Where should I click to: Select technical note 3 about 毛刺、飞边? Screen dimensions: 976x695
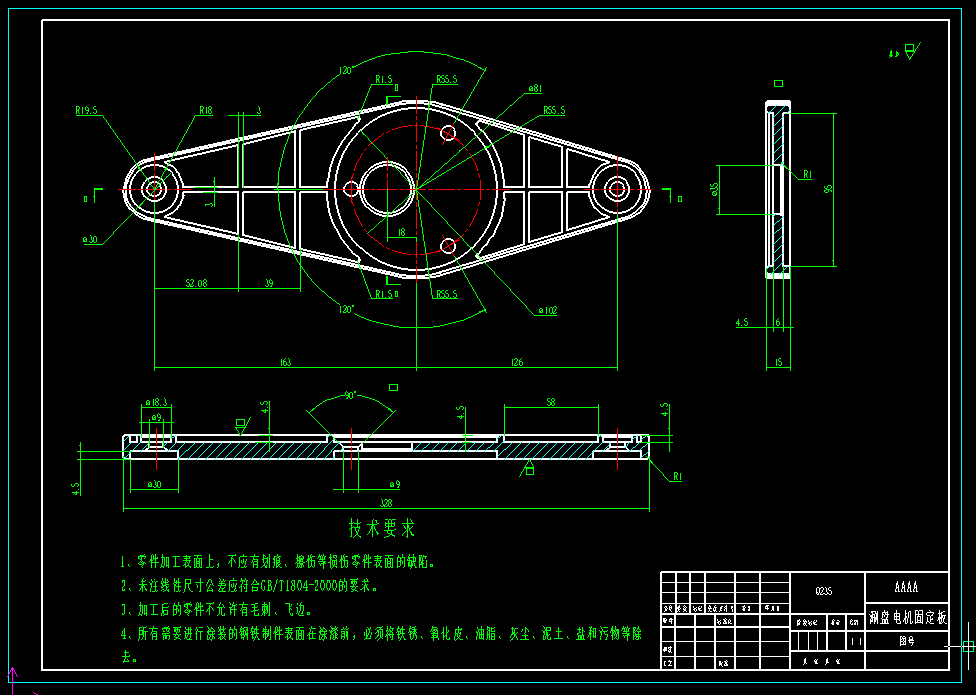pyautogui.click(x=216, y=610)
